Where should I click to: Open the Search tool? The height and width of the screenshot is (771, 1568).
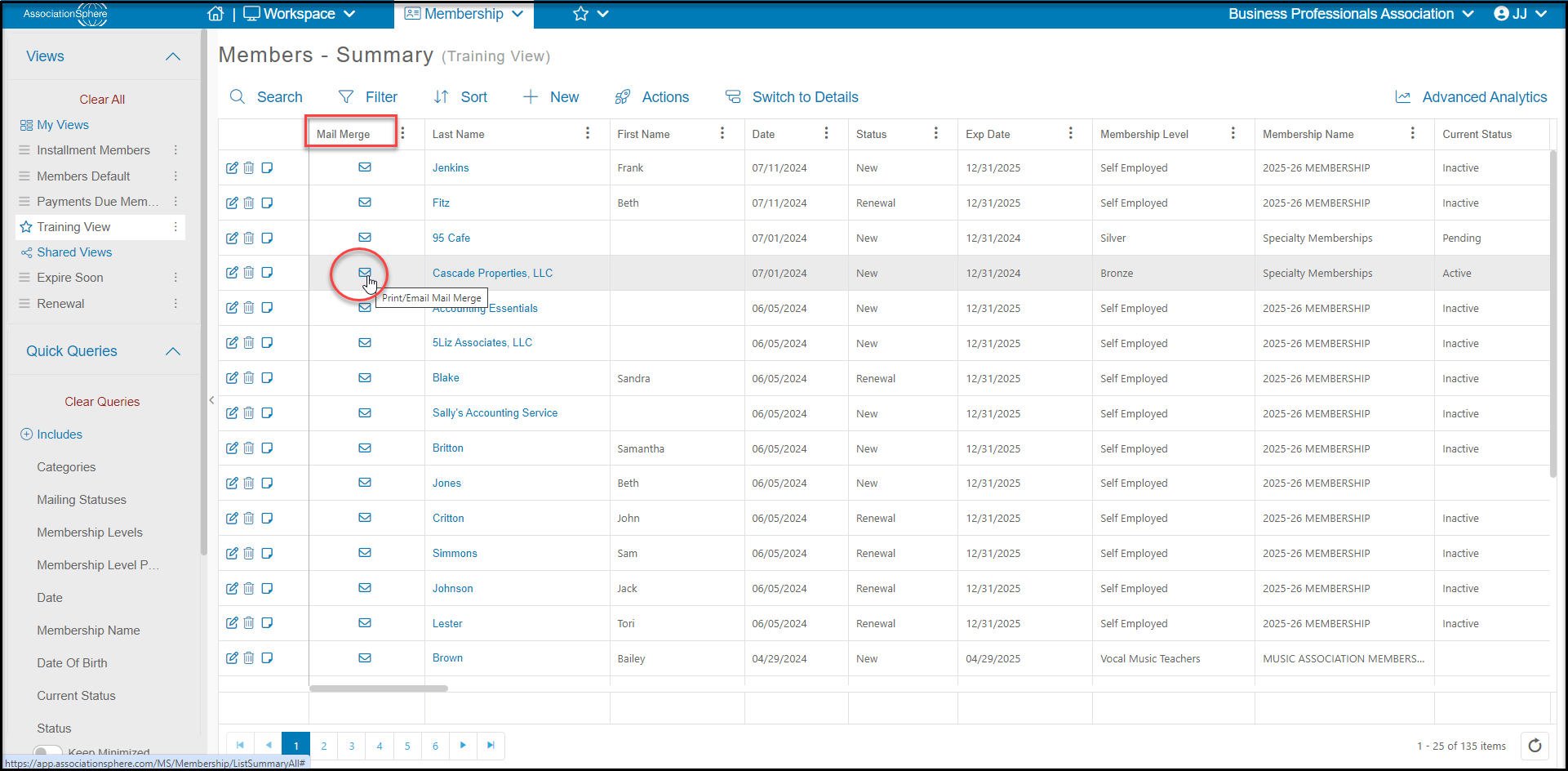tap(267, 96)
